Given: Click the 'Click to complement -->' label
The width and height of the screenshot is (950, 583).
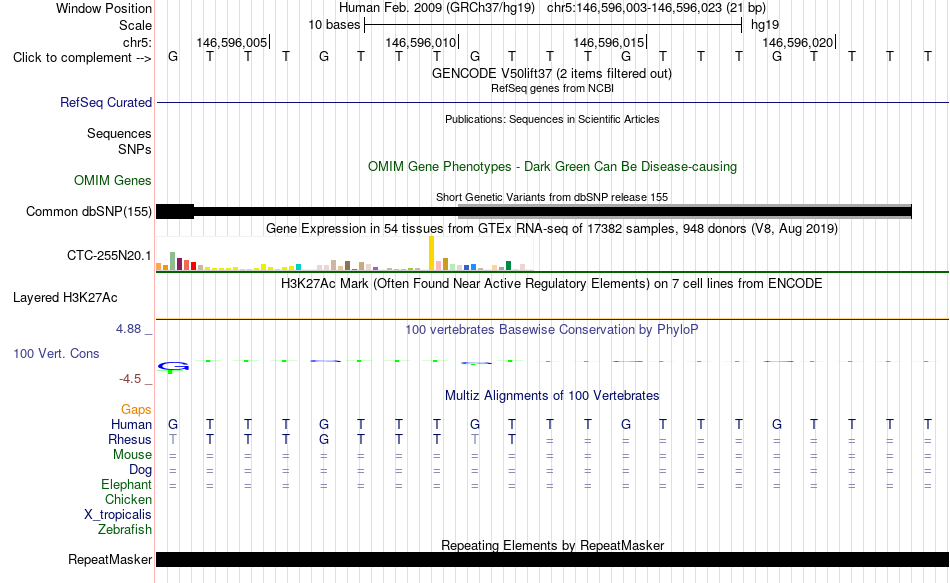Looking at the screenshot, I should [x=82, y=58].
